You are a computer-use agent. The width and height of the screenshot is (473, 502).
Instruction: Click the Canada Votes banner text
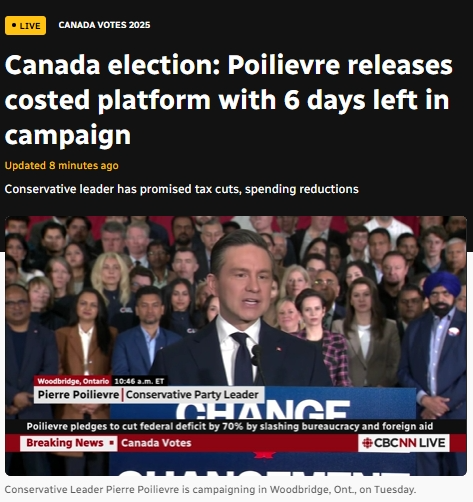[156, 443]
